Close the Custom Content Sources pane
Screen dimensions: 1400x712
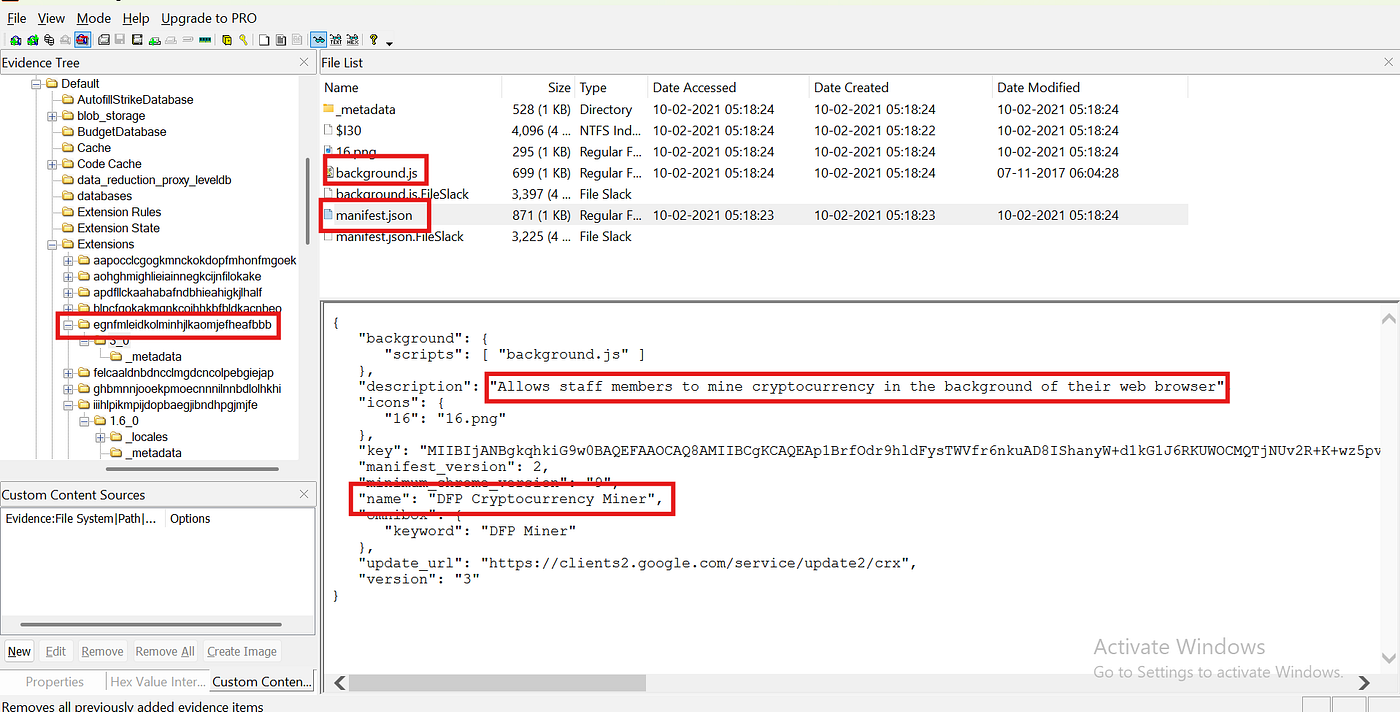(305, 494)
